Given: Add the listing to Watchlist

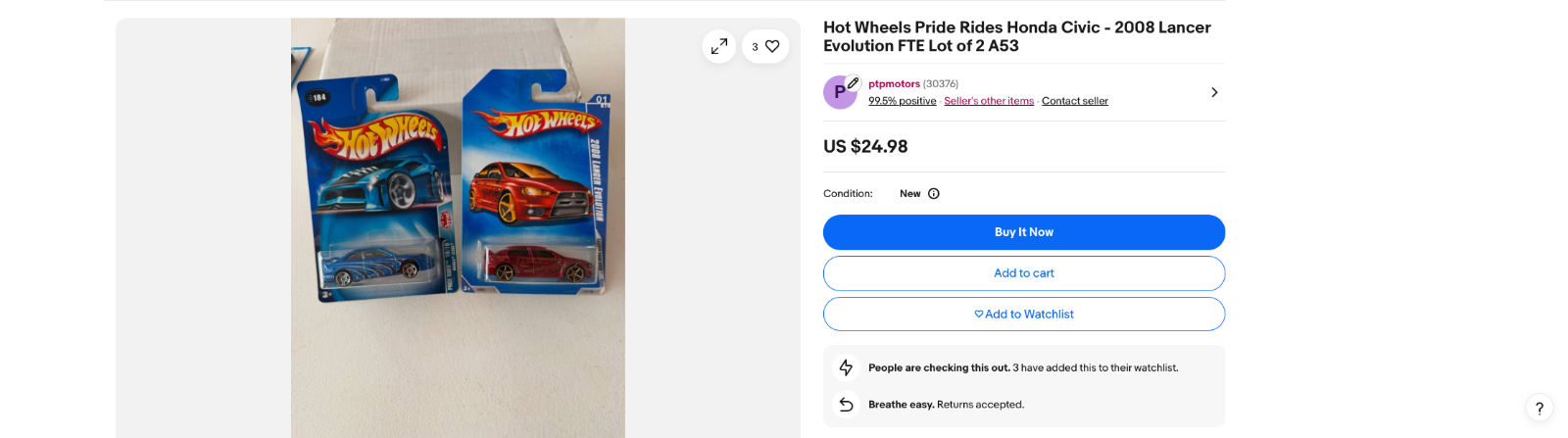Looking at the screenshot, I should [1023, 315].
